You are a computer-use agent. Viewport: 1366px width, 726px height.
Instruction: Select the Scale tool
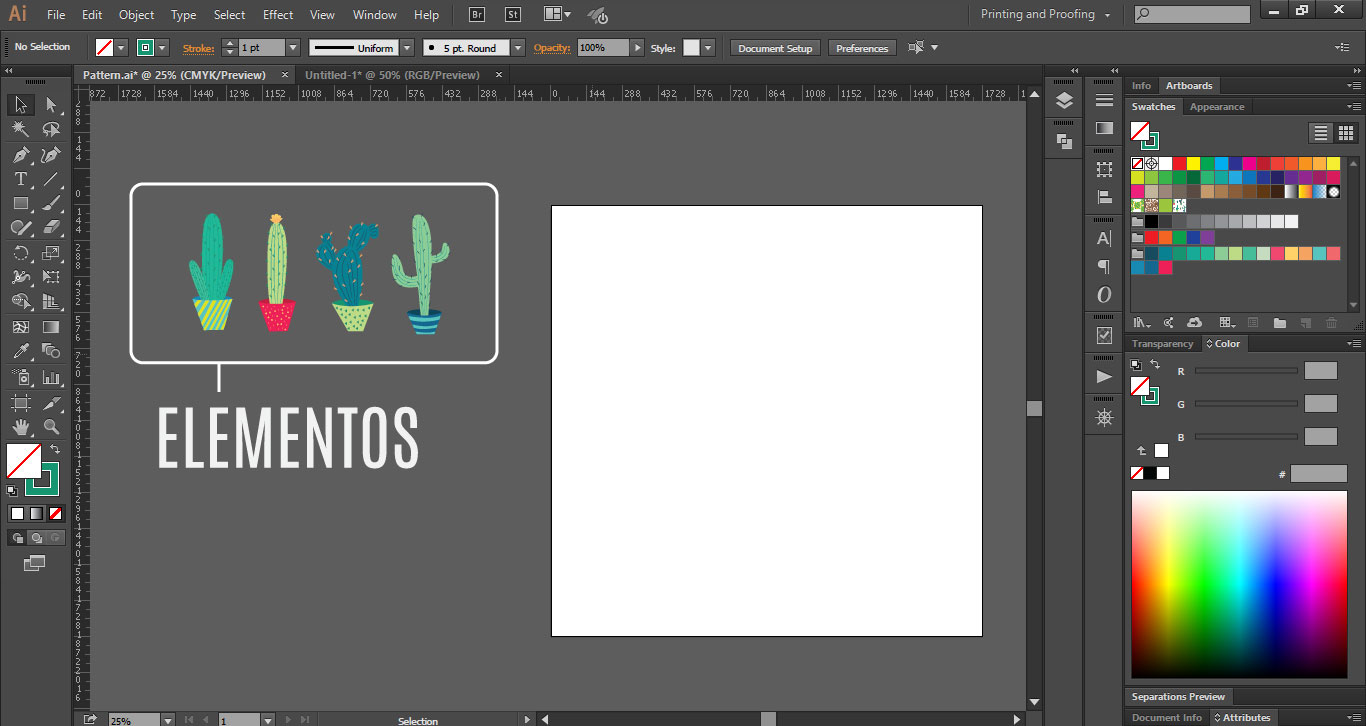coord(51,253)
